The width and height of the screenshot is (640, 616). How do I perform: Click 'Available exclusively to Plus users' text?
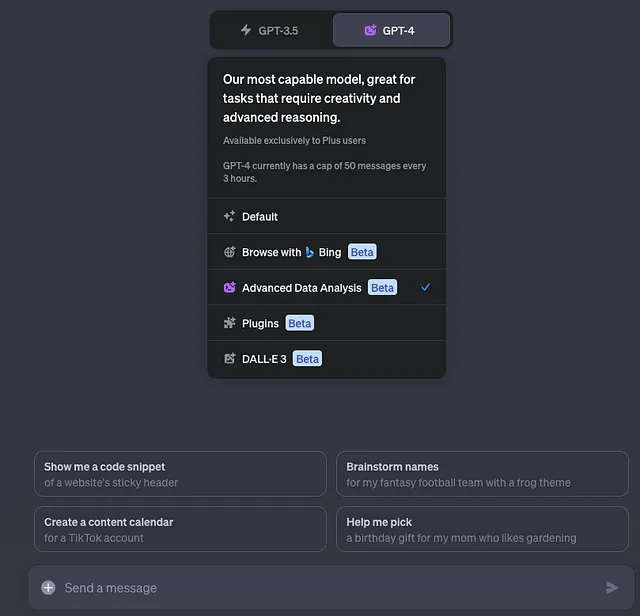(294, 140)
